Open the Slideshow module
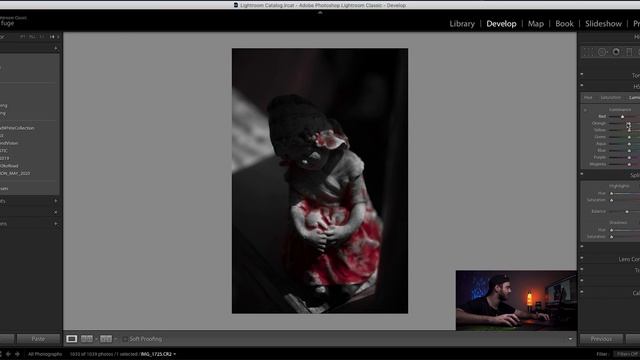 [x=603, y=24]
